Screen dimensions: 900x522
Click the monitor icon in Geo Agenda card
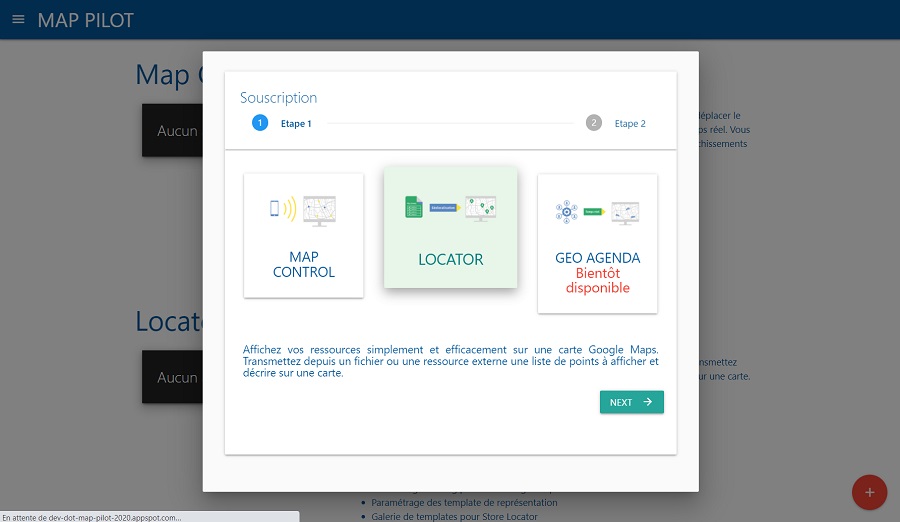click(x=626, y=212)
